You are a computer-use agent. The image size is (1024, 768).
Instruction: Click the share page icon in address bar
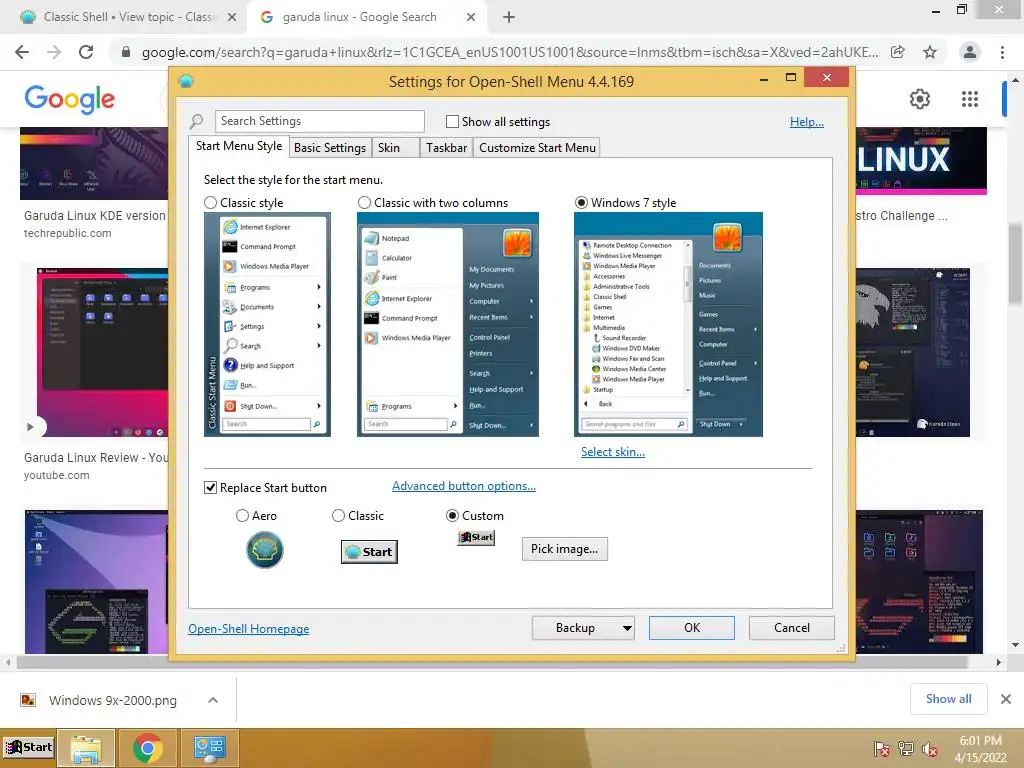click(x=898, y=52)
